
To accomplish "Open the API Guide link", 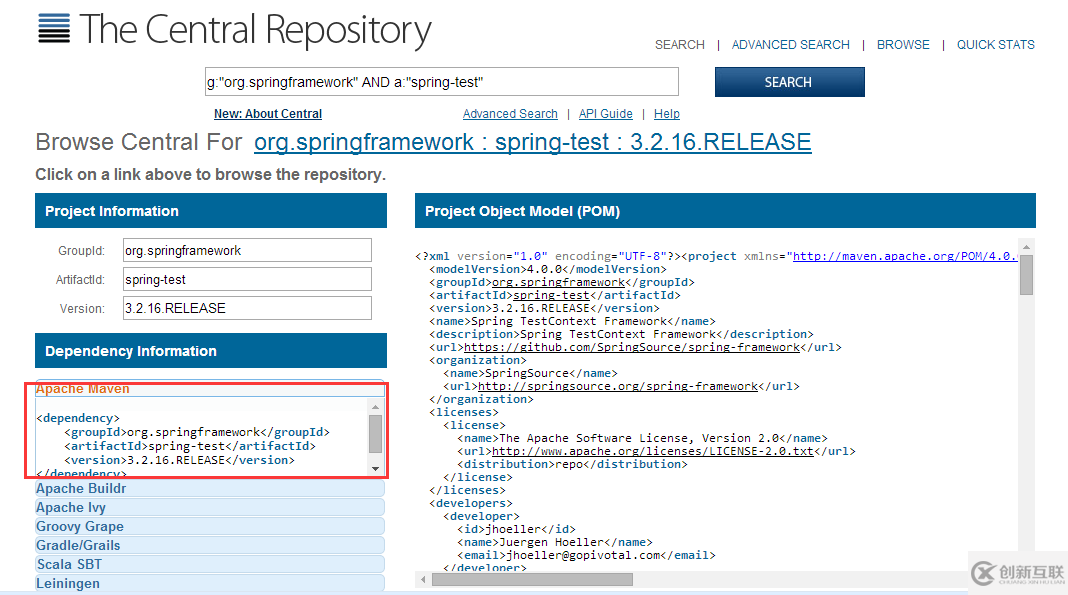I will coord(606,114).
